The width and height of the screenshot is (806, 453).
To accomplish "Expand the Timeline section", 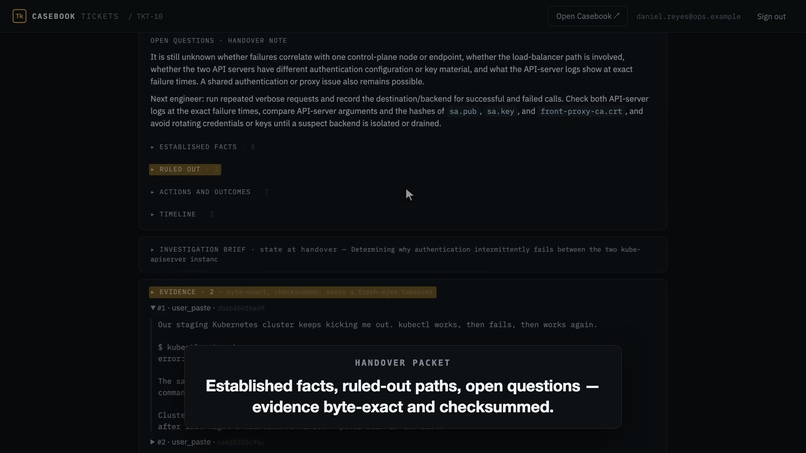I will (x=182, y=214).
